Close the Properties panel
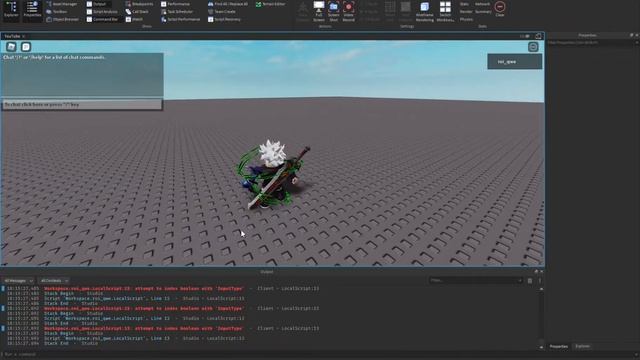Viewport: 640px width, 360px height. (x=637, y=36)
